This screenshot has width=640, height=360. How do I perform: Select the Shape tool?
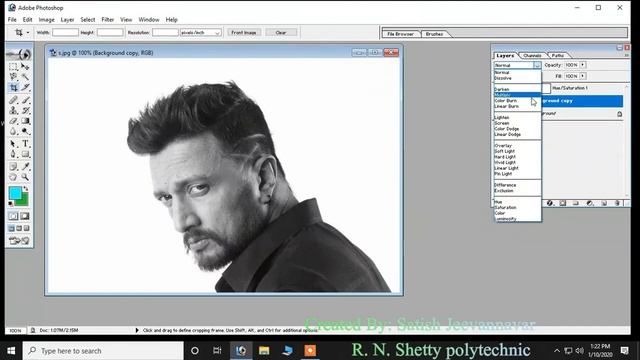coord(25,154)
